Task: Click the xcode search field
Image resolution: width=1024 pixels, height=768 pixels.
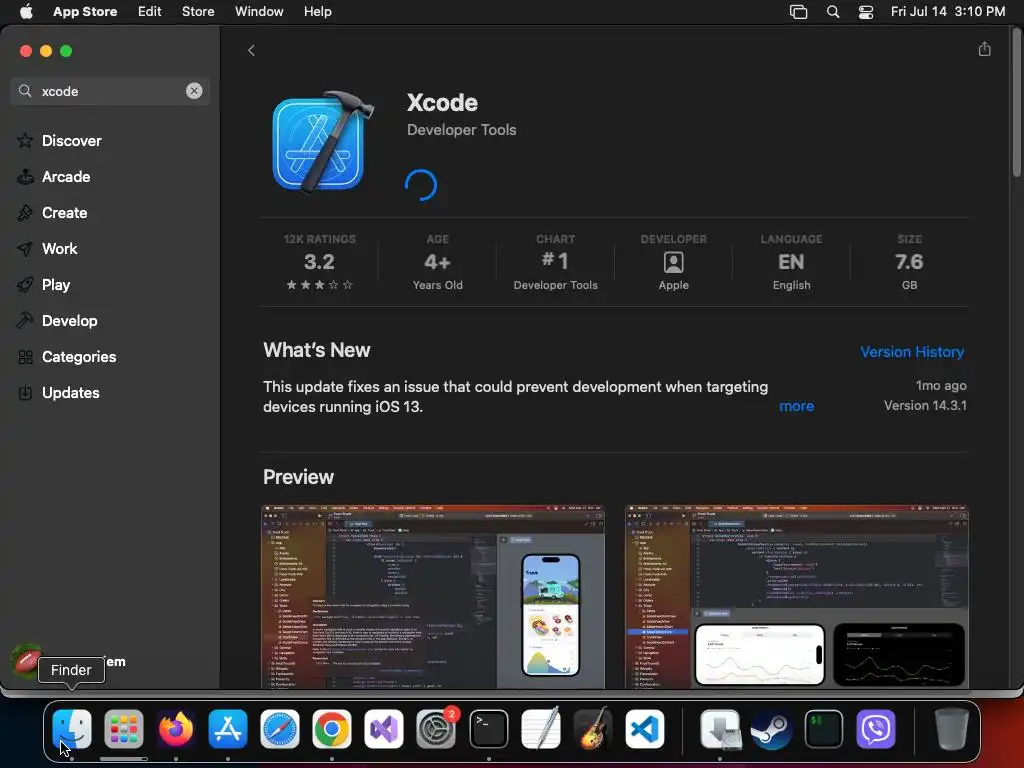Action: [110, 91]
